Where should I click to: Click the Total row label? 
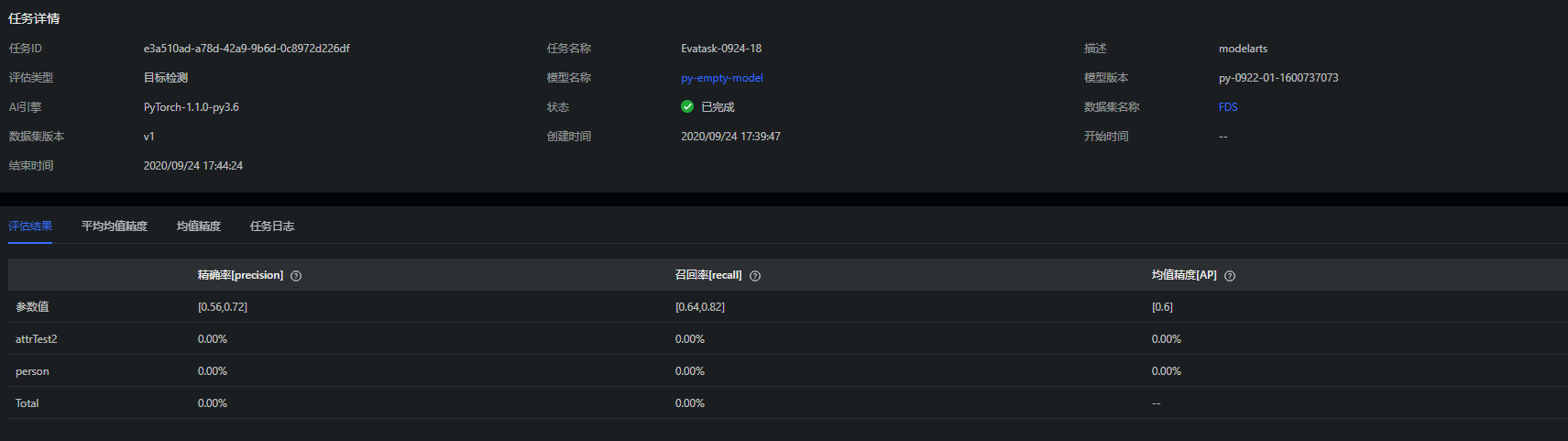click(x=27, y=403)
